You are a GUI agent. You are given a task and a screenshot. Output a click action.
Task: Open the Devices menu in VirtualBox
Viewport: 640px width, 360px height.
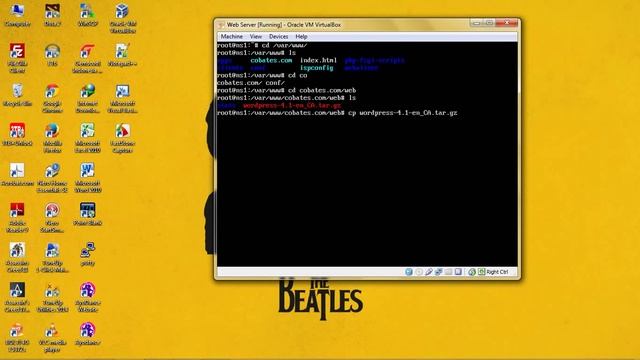[x=278, y=36]
